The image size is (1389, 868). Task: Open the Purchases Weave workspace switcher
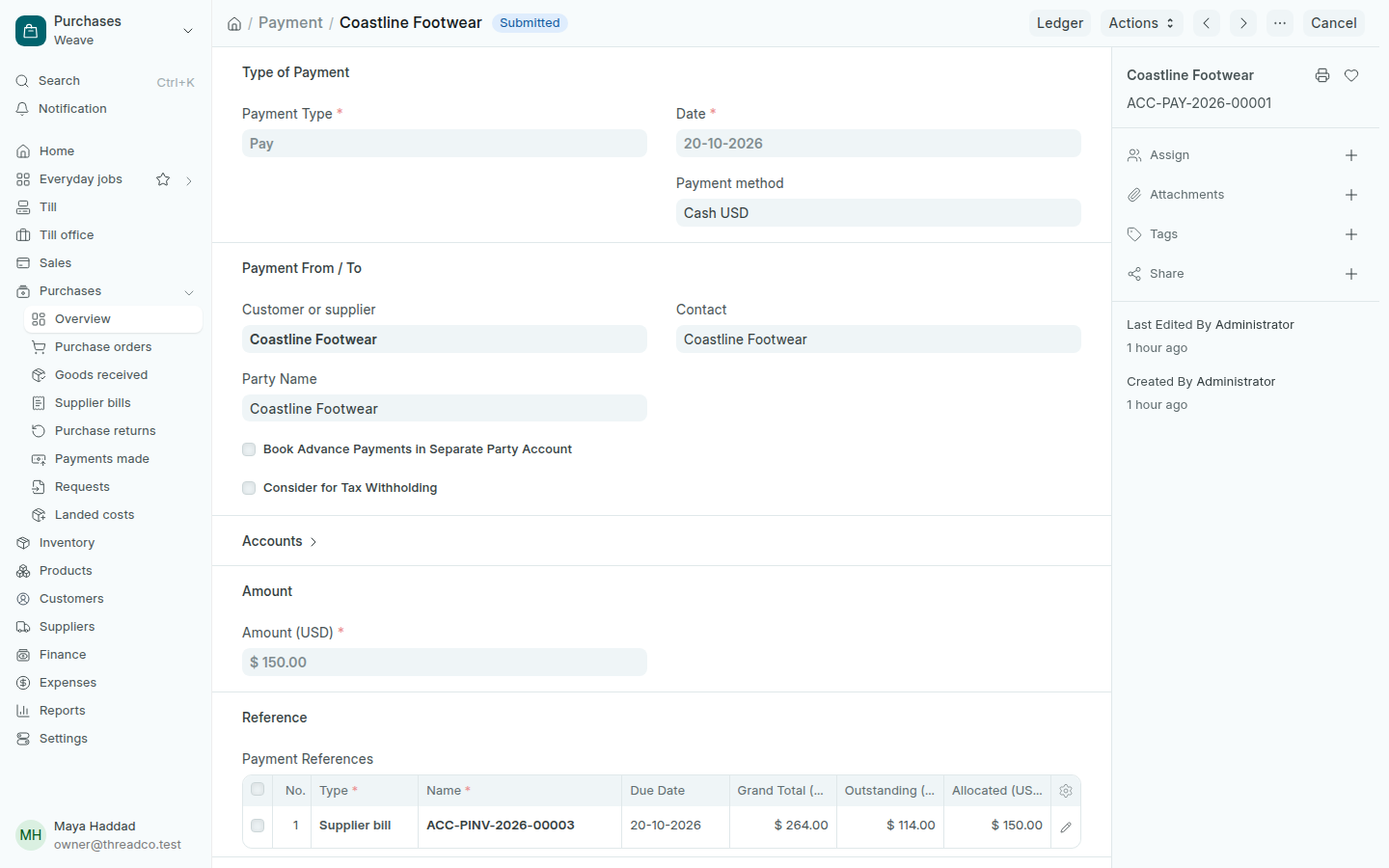tap(106, 31)
